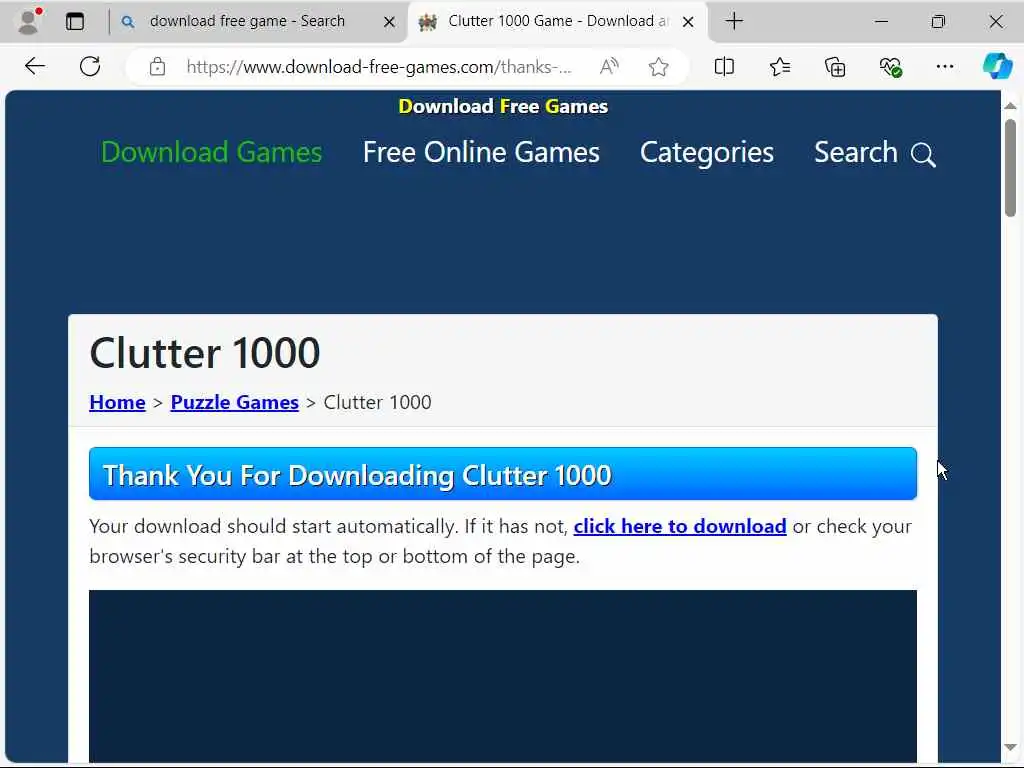Minimize the browser window

(881, 22)
